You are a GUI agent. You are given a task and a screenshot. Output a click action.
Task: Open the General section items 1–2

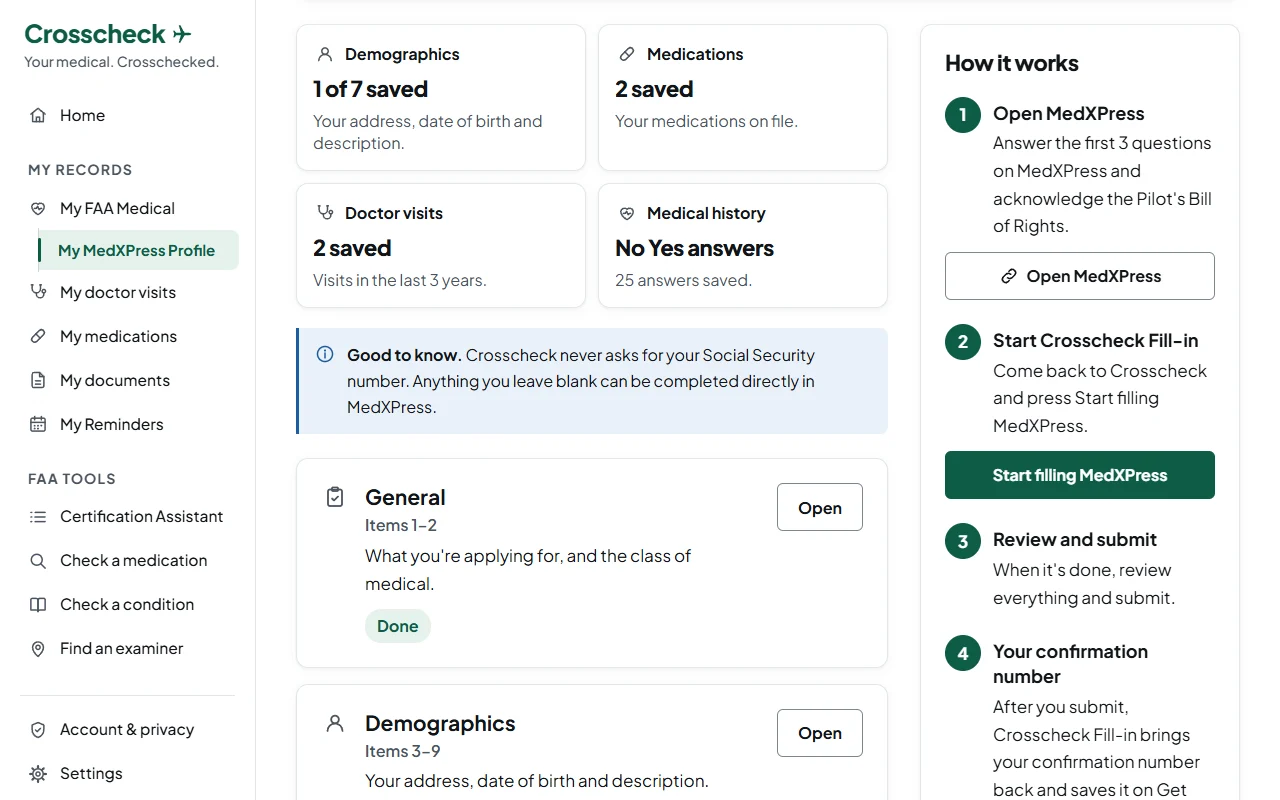click(820, 507)
